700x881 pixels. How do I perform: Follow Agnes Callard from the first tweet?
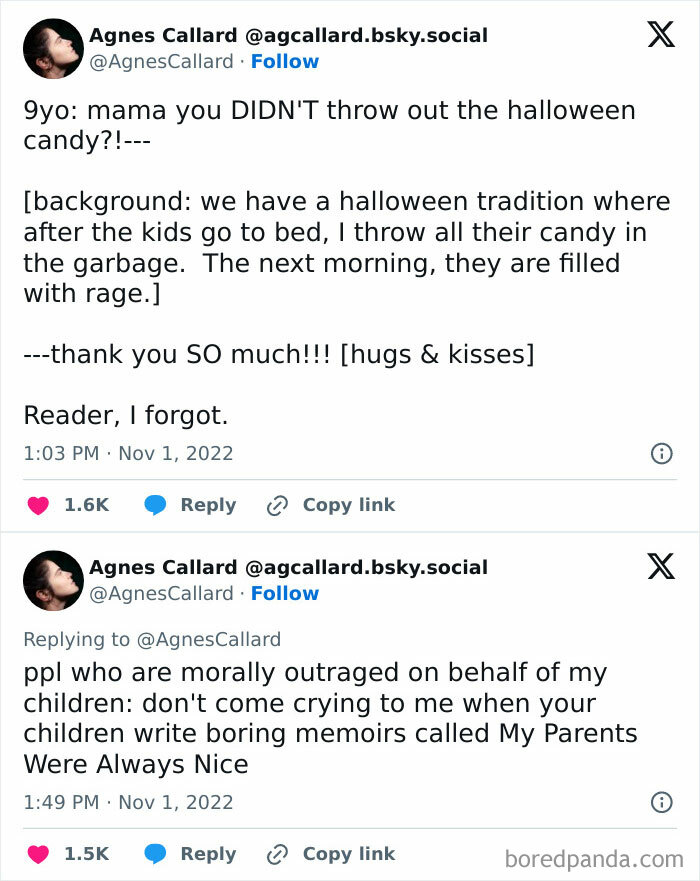point(286,62)
